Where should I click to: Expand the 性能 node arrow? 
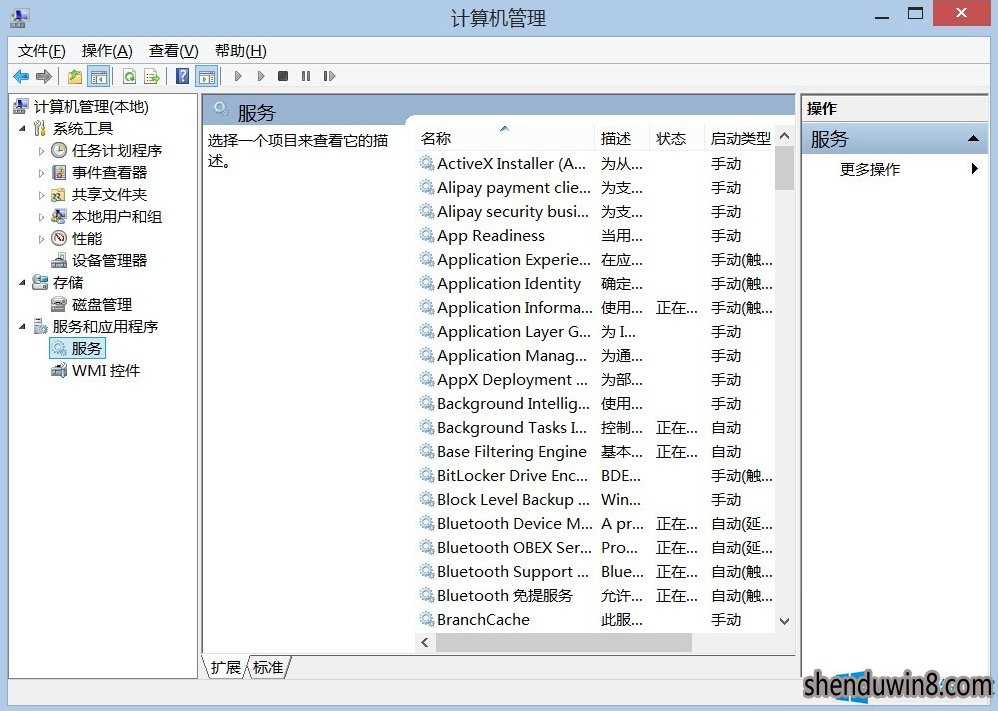click(41, 239)
